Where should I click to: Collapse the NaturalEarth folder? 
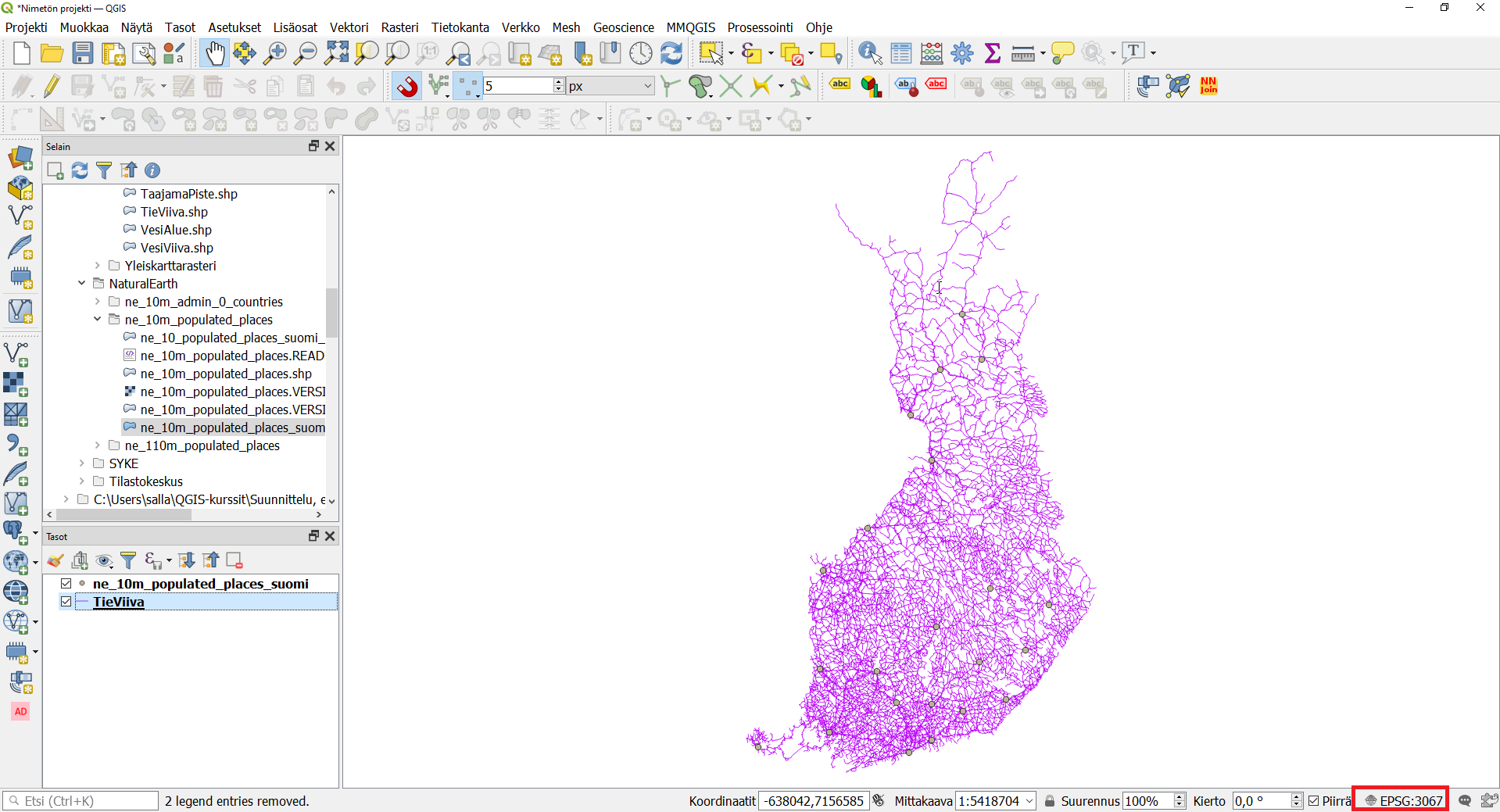coord(82,284)
